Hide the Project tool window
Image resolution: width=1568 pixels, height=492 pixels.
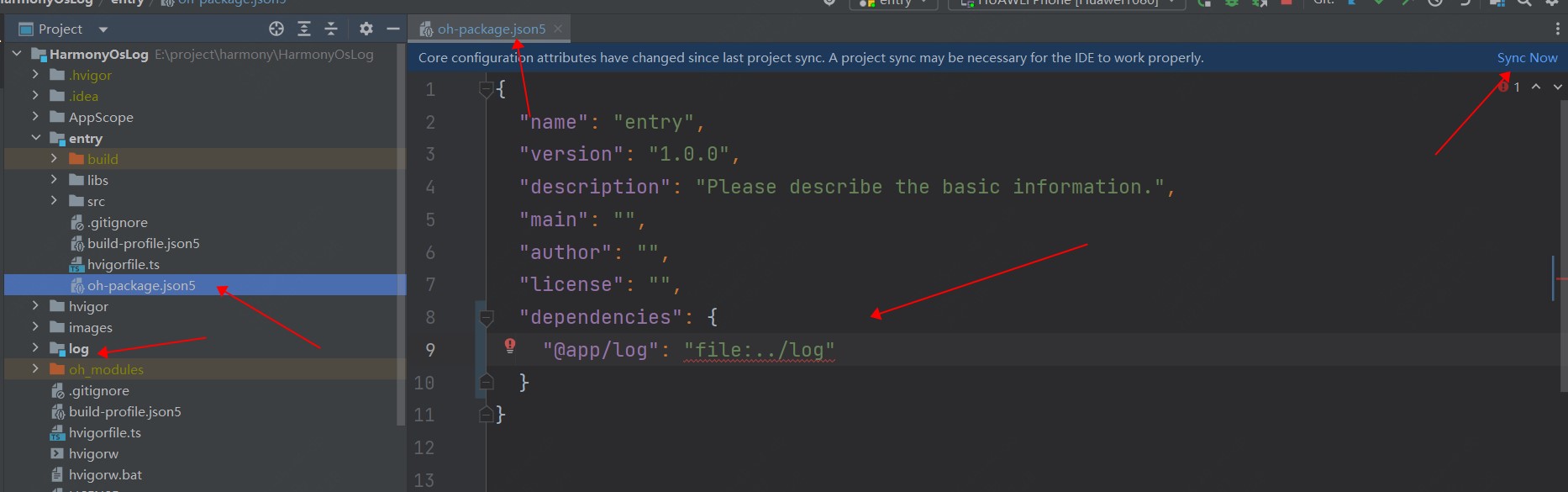coord(392,29)
